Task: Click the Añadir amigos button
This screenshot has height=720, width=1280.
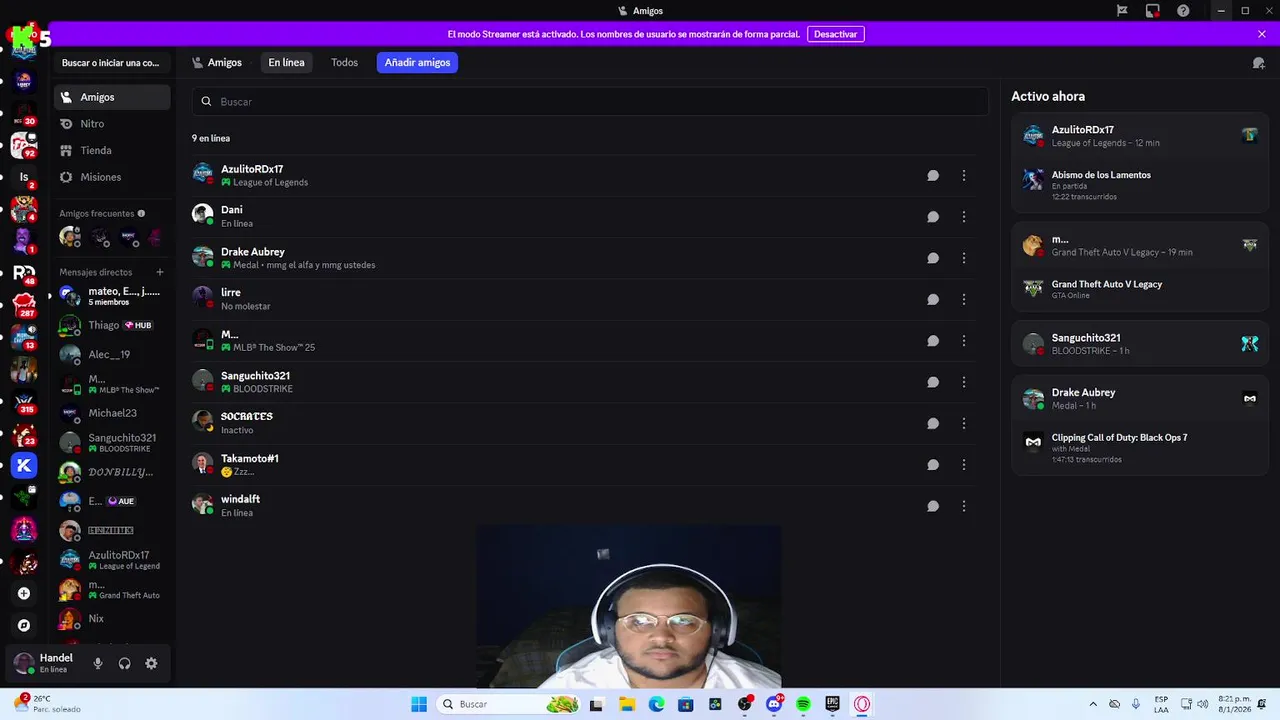Action: pos(417,62)
